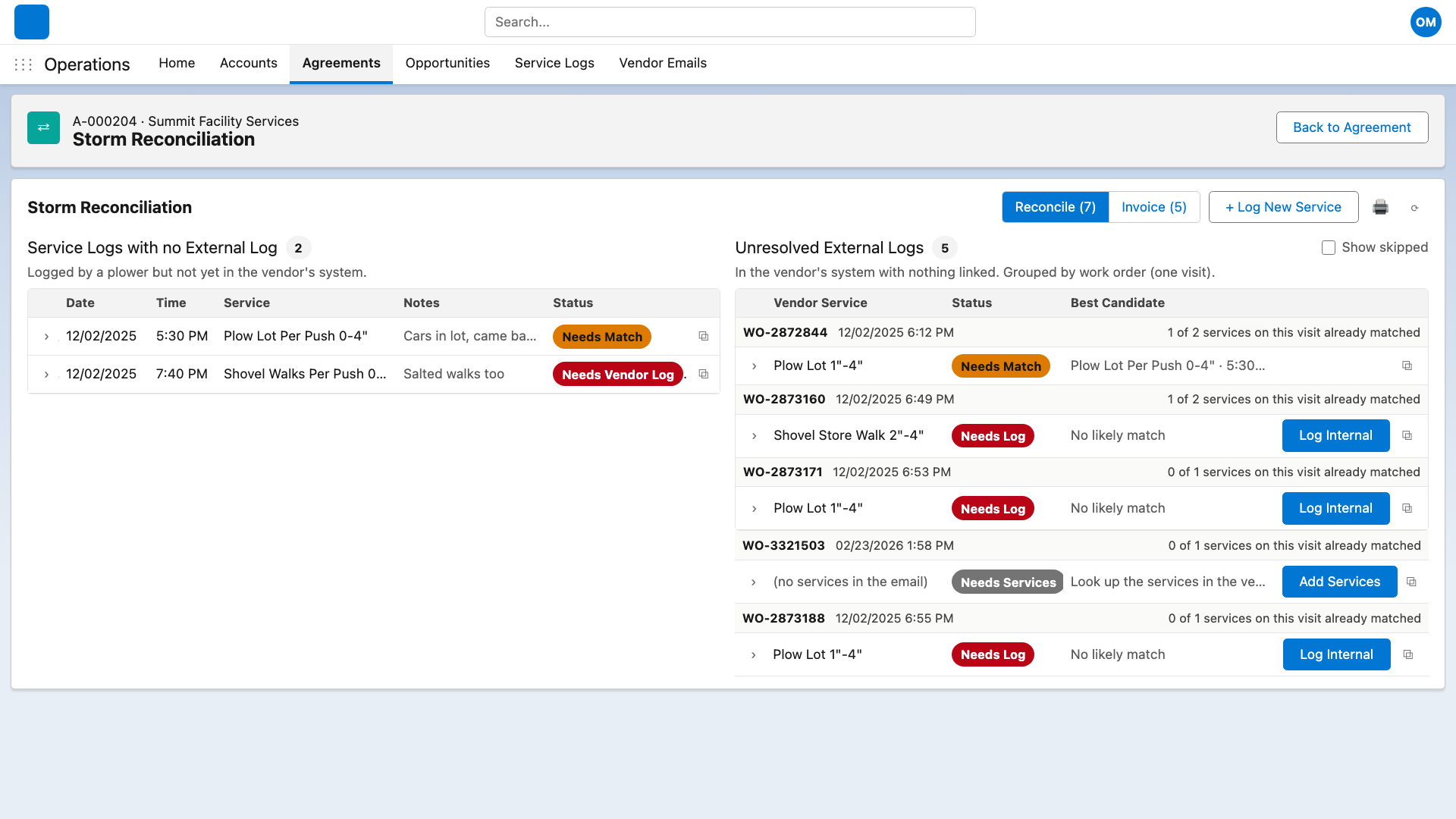Click Needs Match badge under WO-2872844

tap(1000, 366)
